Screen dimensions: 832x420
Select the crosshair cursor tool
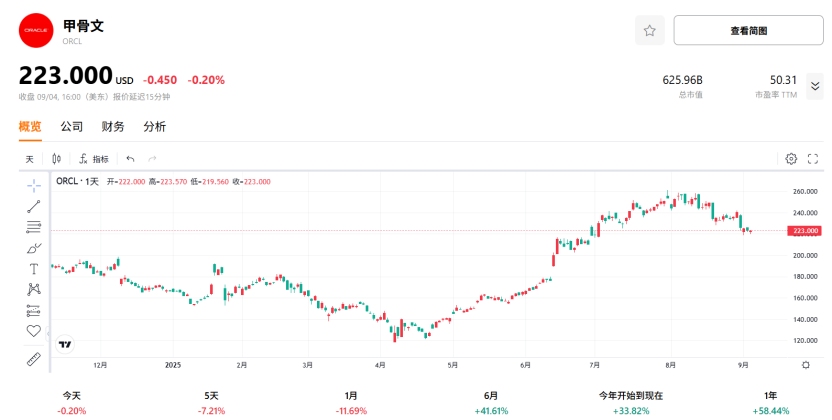point(33,185)
